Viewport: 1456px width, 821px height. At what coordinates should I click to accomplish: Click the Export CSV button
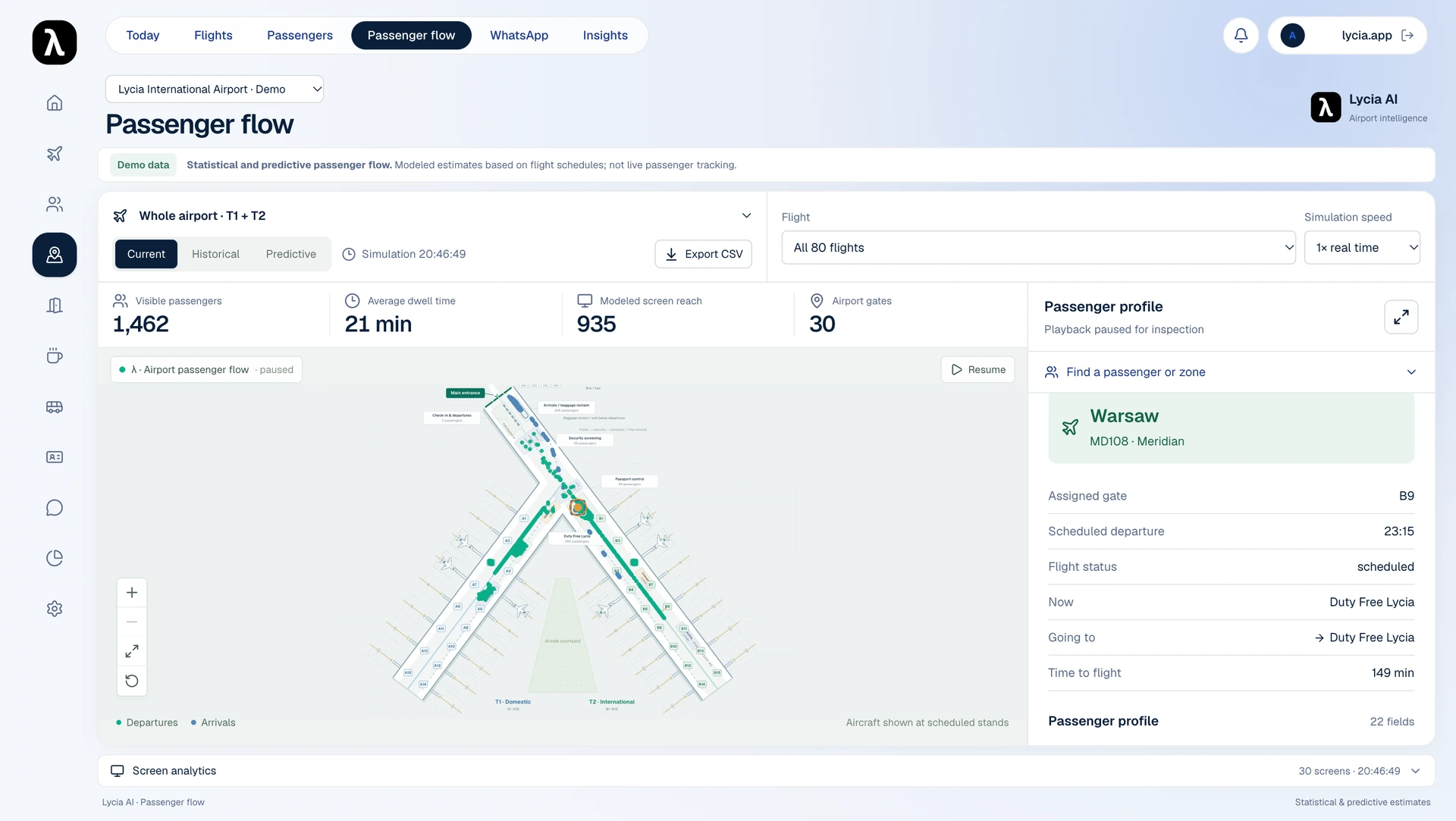point(703,254)
